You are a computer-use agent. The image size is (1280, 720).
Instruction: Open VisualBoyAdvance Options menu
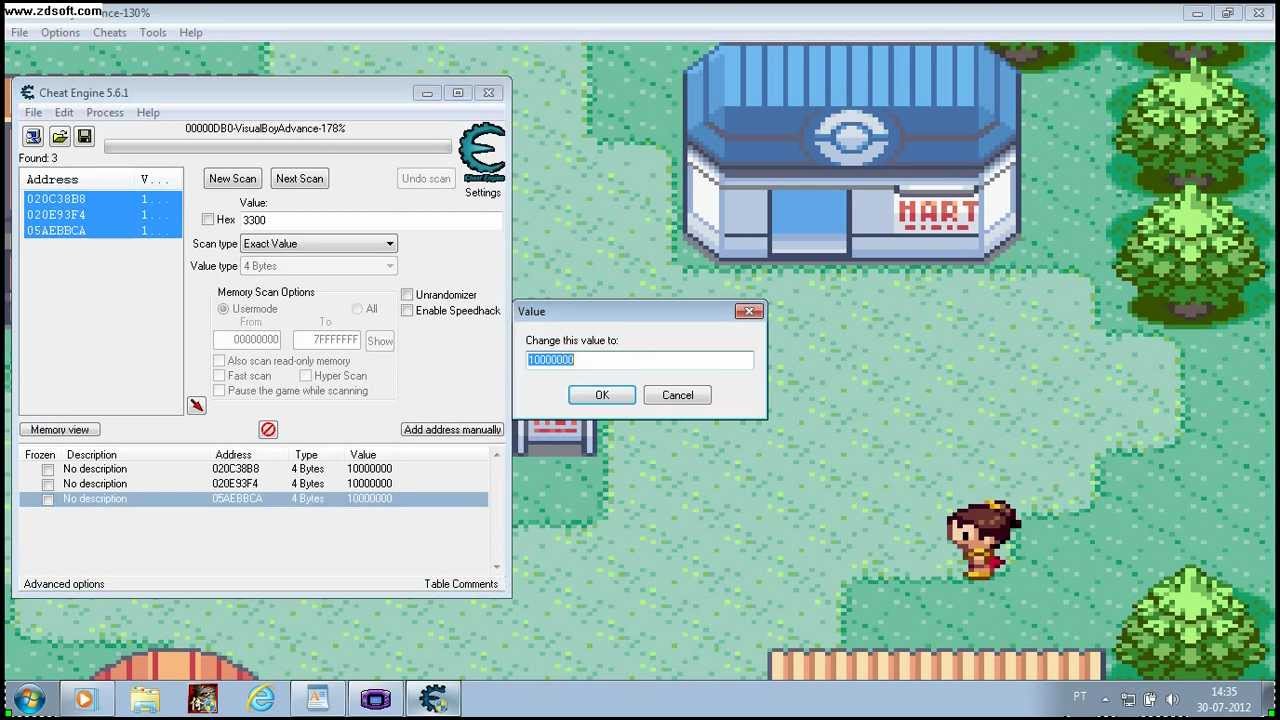click(60, 32)
